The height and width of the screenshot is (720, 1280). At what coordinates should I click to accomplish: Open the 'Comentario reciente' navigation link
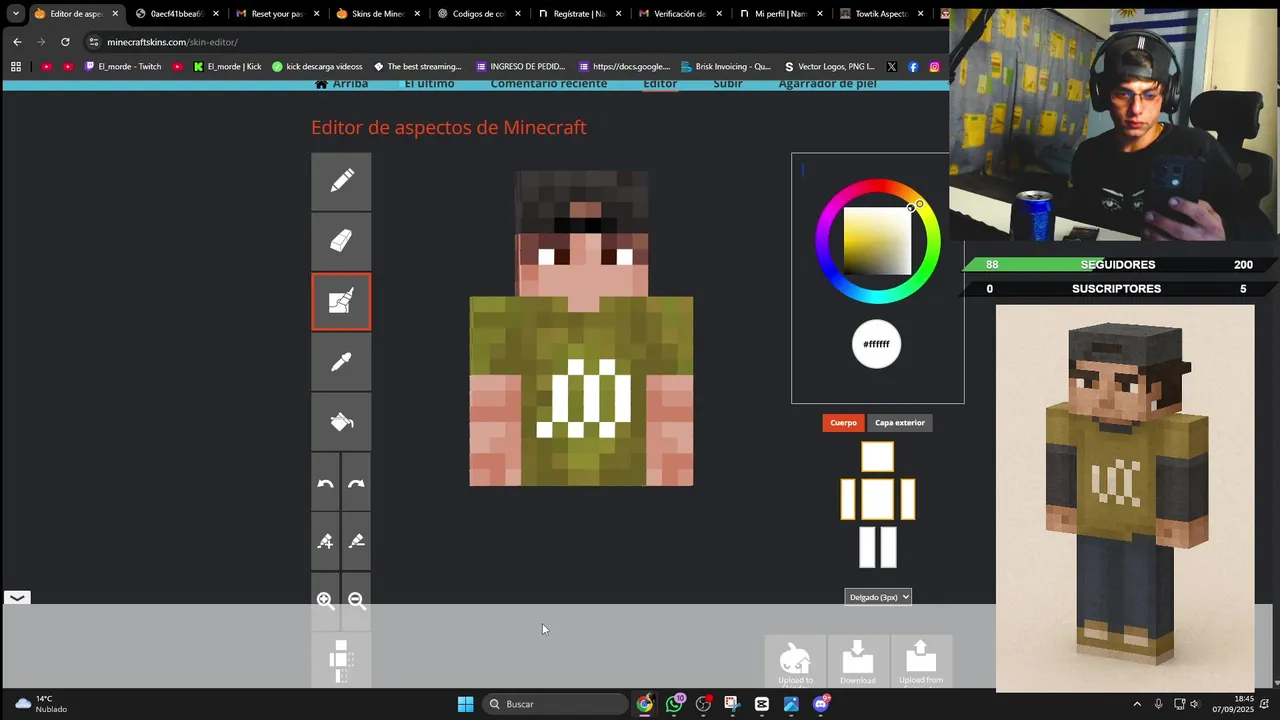[549, 83]
